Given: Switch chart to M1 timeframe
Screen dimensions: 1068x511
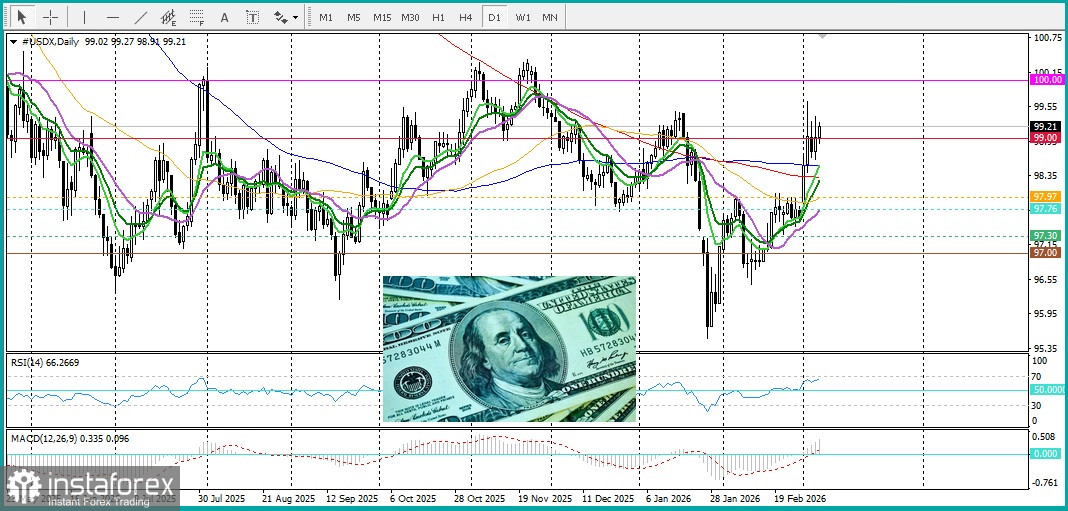Looking at the screenshot, I should [x=326, y=18].
